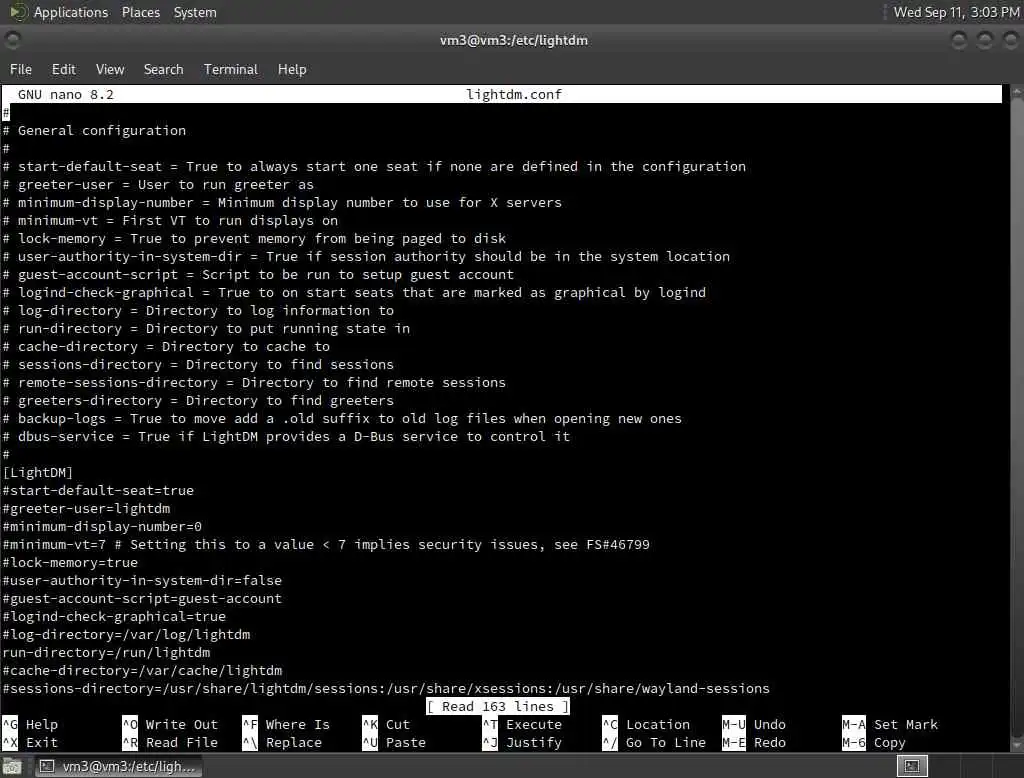Image resolution: width=1024 pixels, height=778 pixels.
Task: Click the [ Read 163 lines ] status message
Action: (498, 706)
